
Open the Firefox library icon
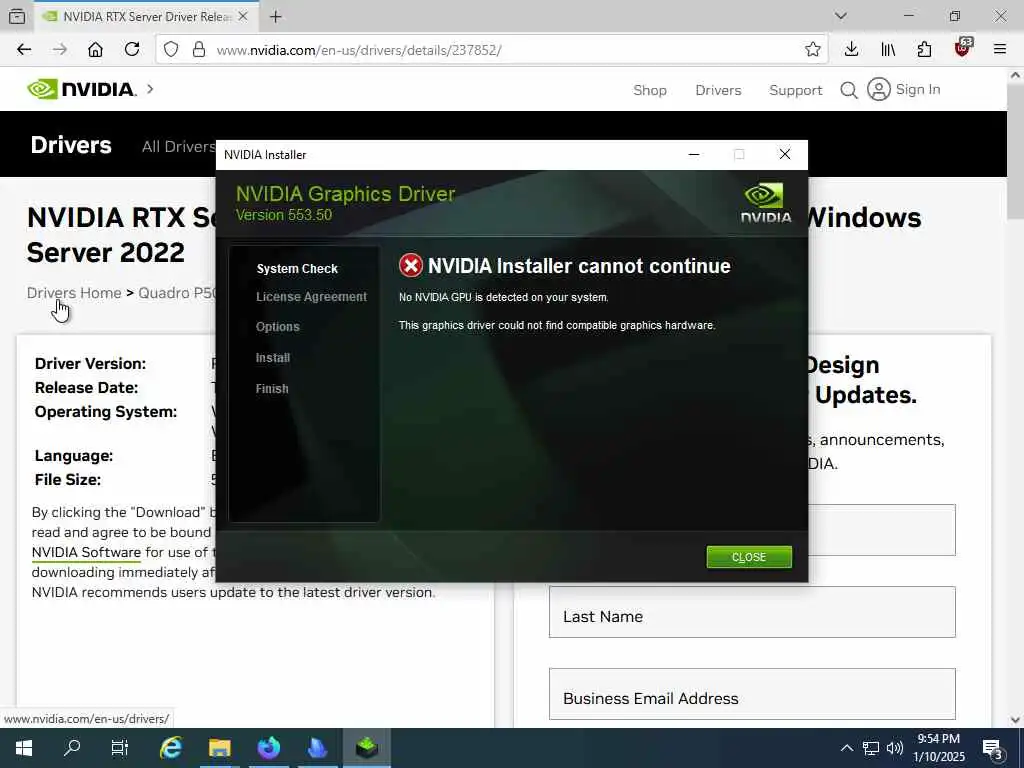(888, 50)
